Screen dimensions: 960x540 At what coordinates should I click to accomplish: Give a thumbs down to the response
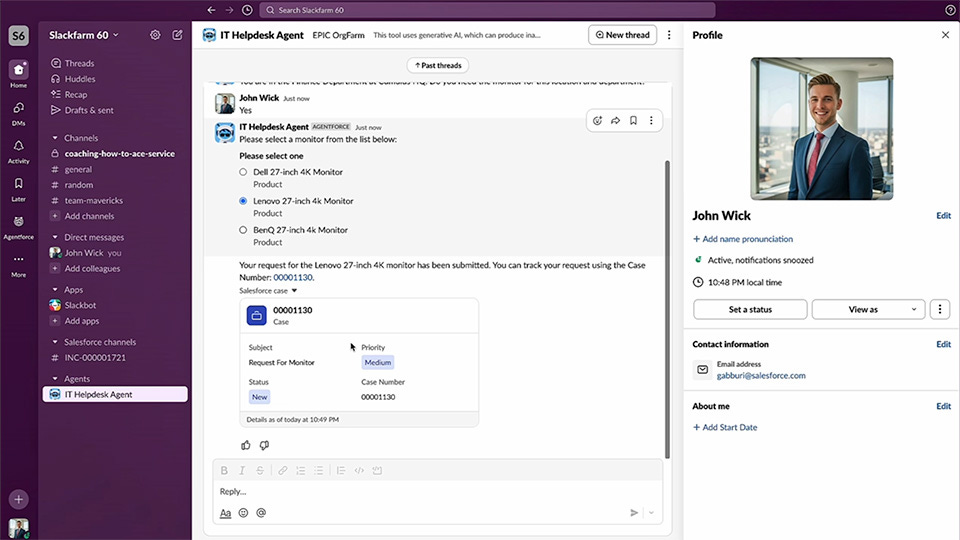point(264,445)
